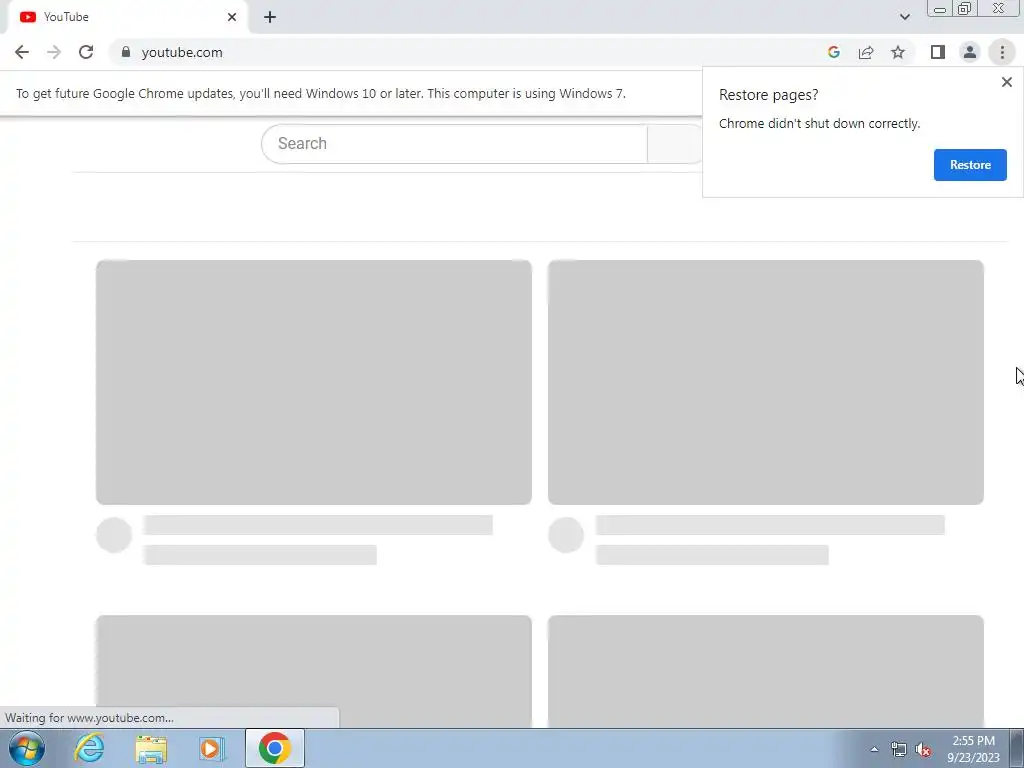
Task: Open the Windows Start menu
Action: [x=27, y=748]
